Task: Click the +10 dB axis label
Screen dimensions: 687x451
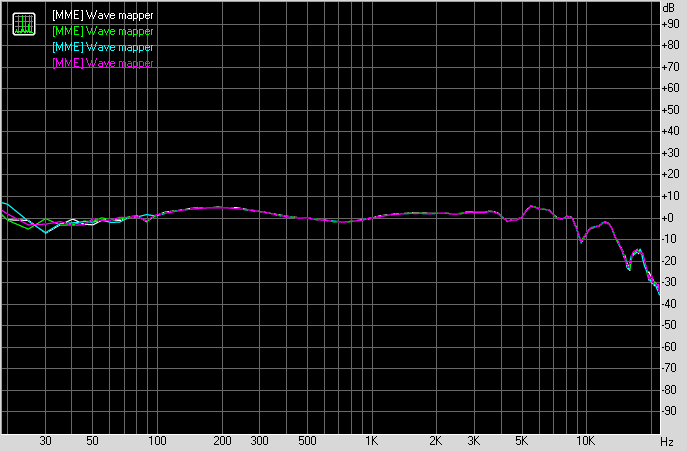Action: tap(671, 196)
